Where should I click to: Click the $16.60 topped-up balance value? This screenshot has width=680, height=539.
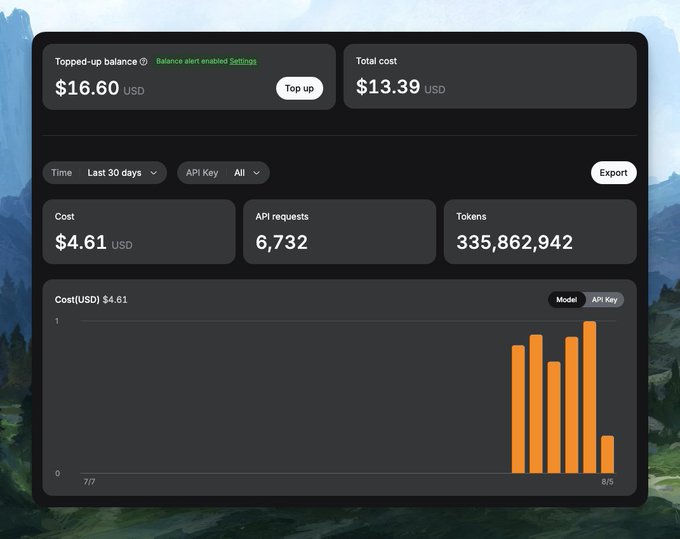87,88
